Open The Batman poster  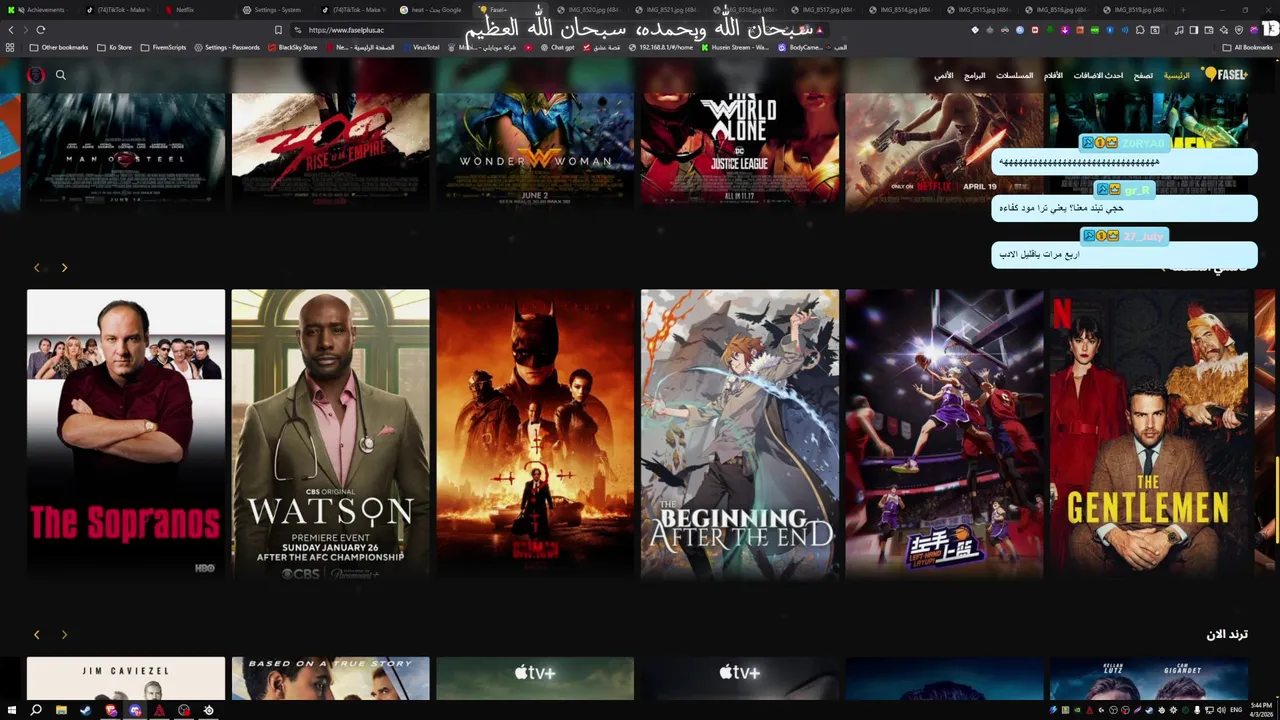point(535,434)
